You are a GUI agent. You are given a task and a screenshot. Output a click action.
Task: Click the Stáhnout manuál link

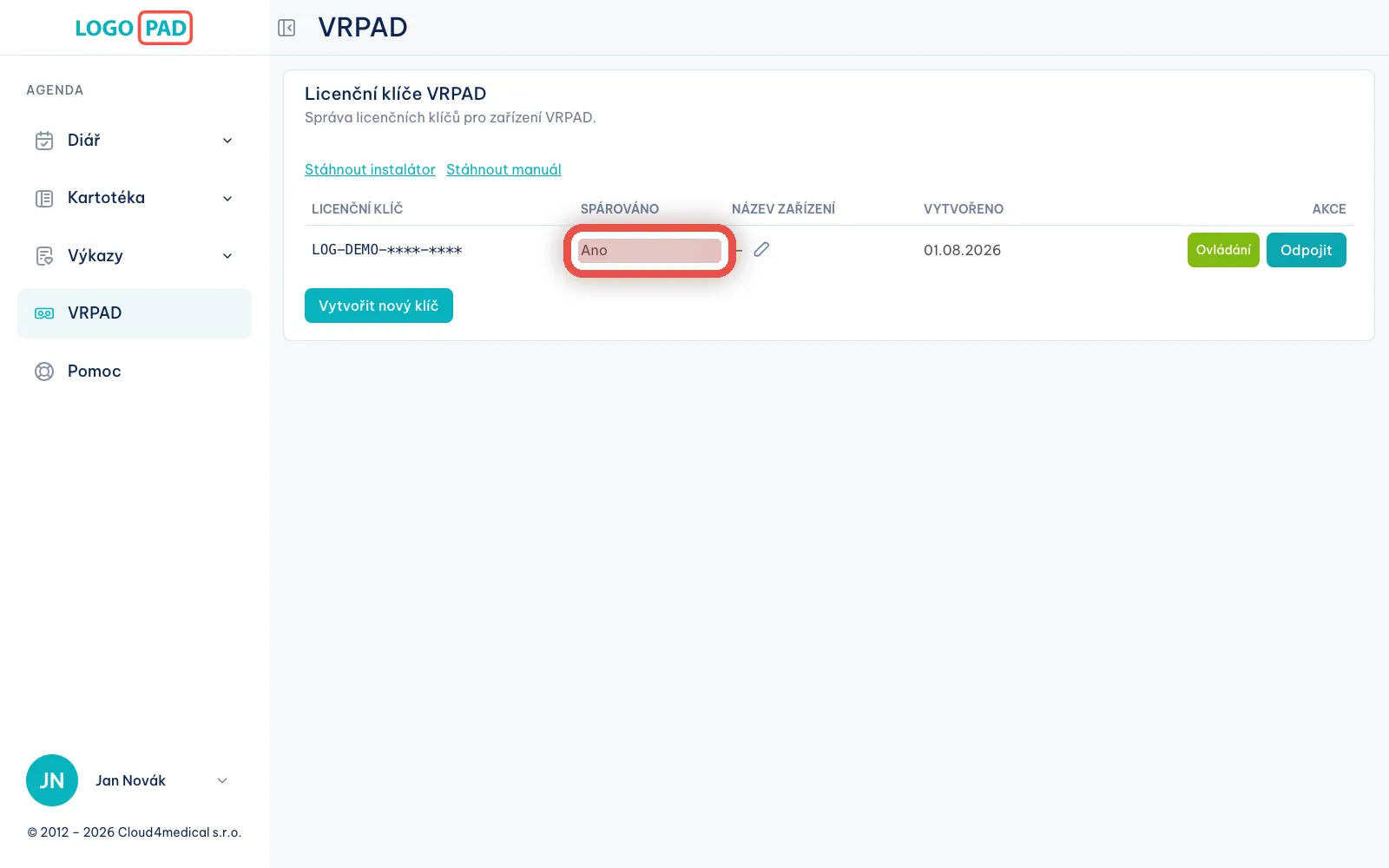[x=504, y=169]
